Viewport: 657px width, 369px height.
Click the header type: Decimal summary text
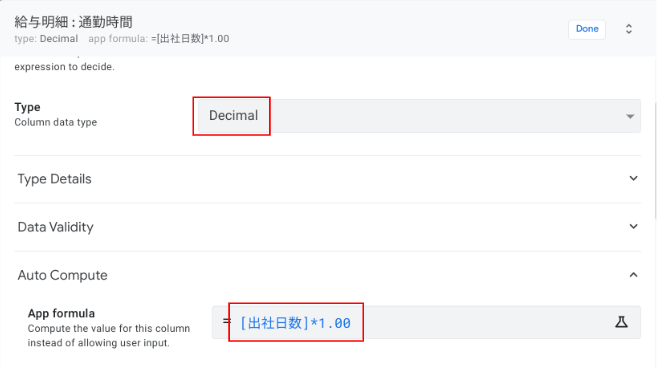click(x=46, y=39)
